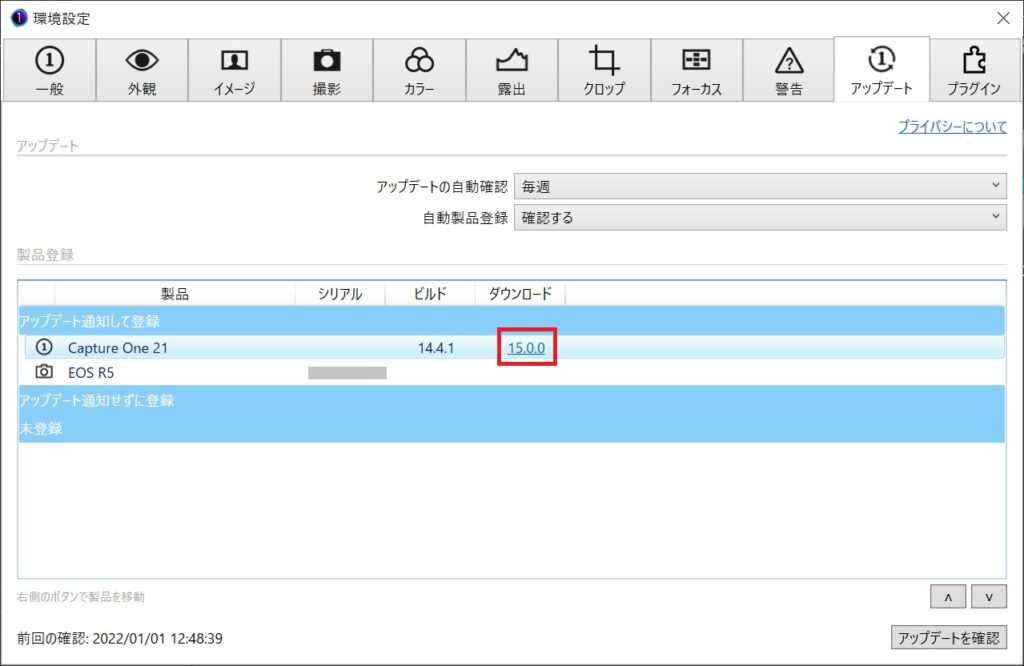Expand the 自動製品登録 dropdown showing 確認する
This screenshot has height=666, width=1024.
coord(760,217)
